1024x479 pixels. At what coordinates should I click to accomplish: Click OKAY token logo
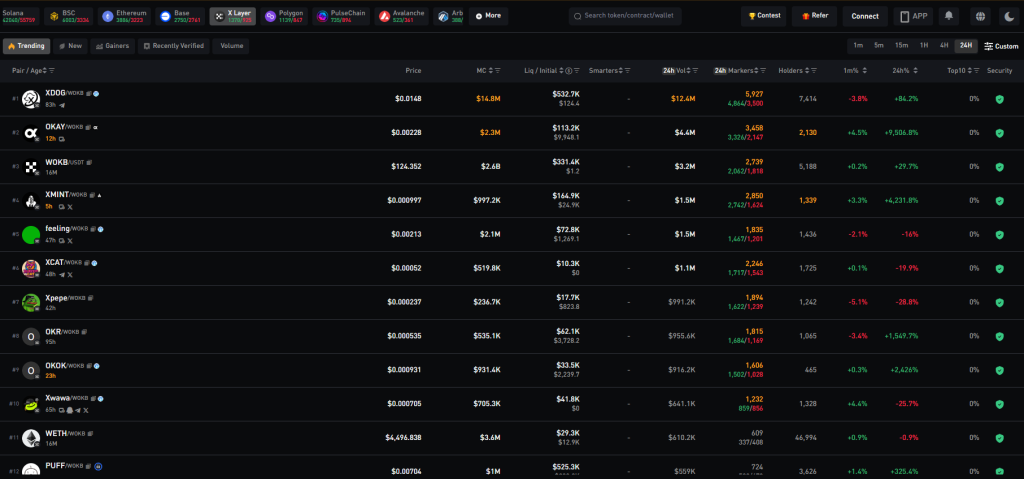(x=31, y=133)
